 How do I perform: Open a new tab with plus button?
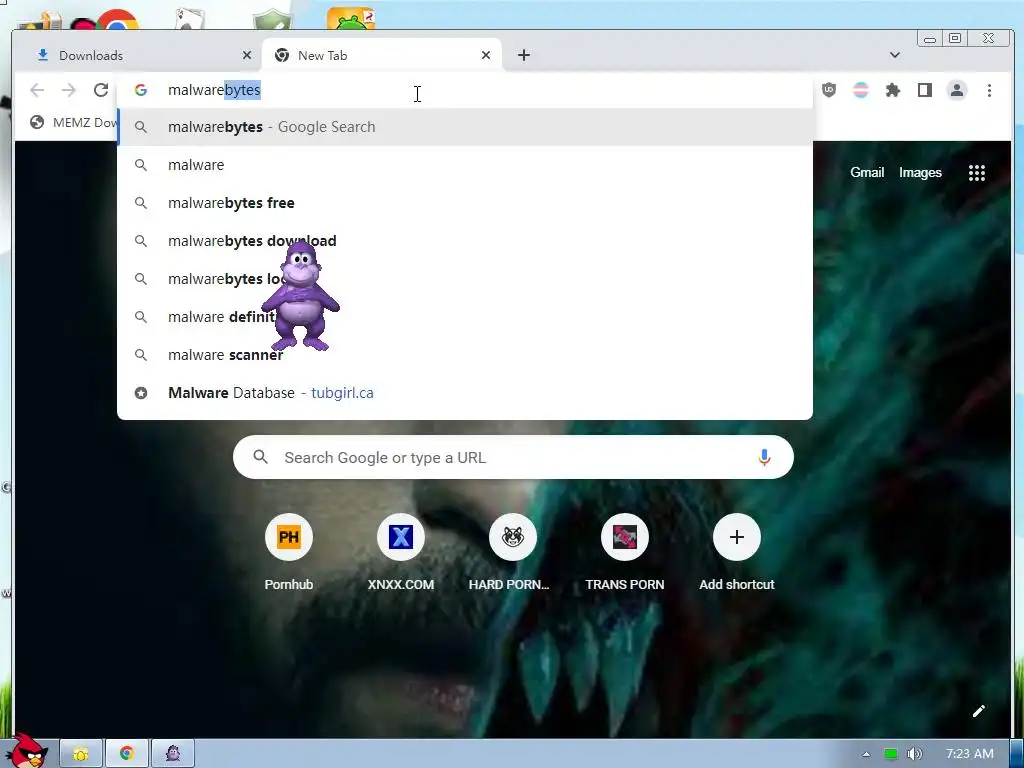coord(524,56)
